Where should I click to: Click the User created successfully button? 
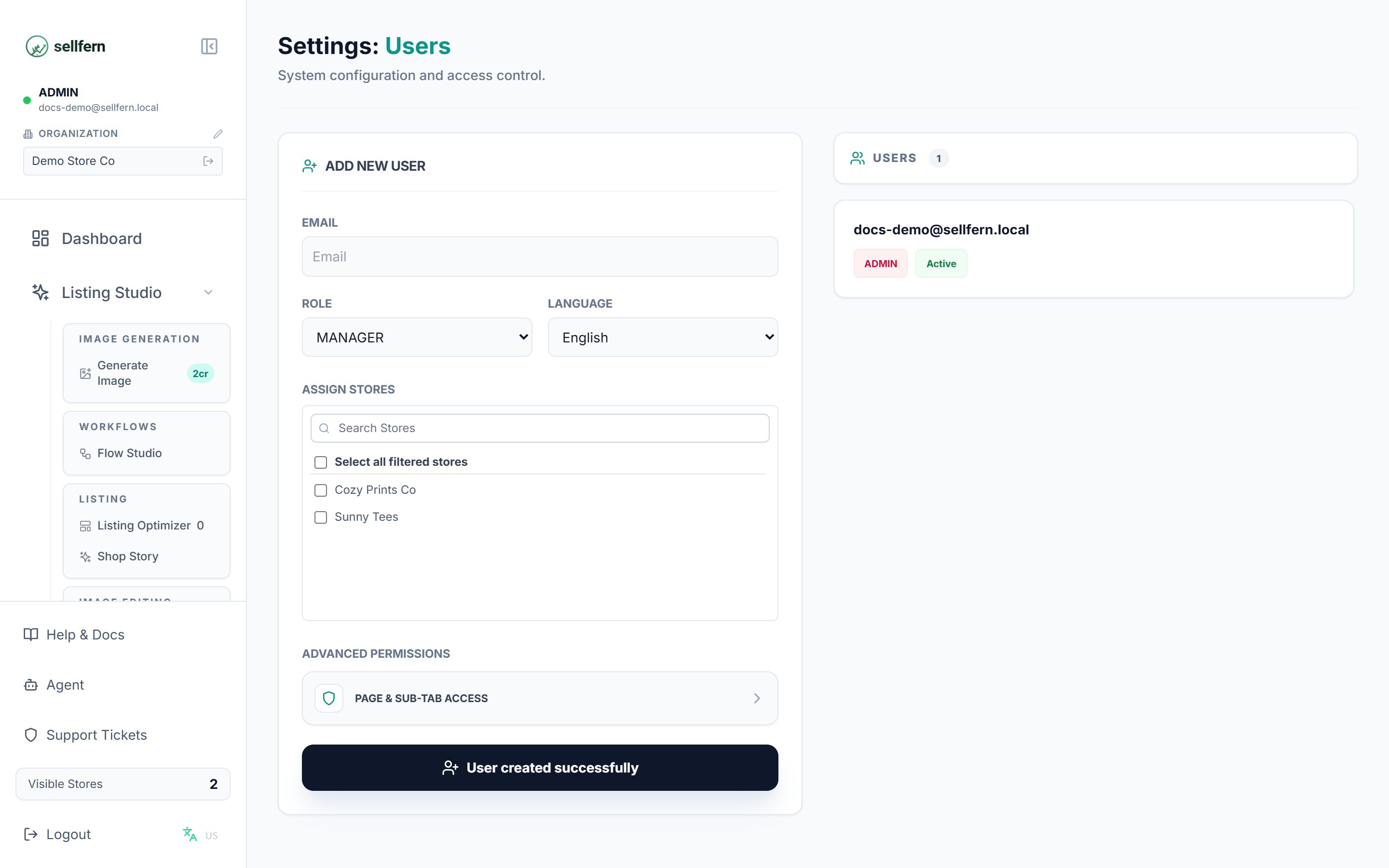coord(540,768)
